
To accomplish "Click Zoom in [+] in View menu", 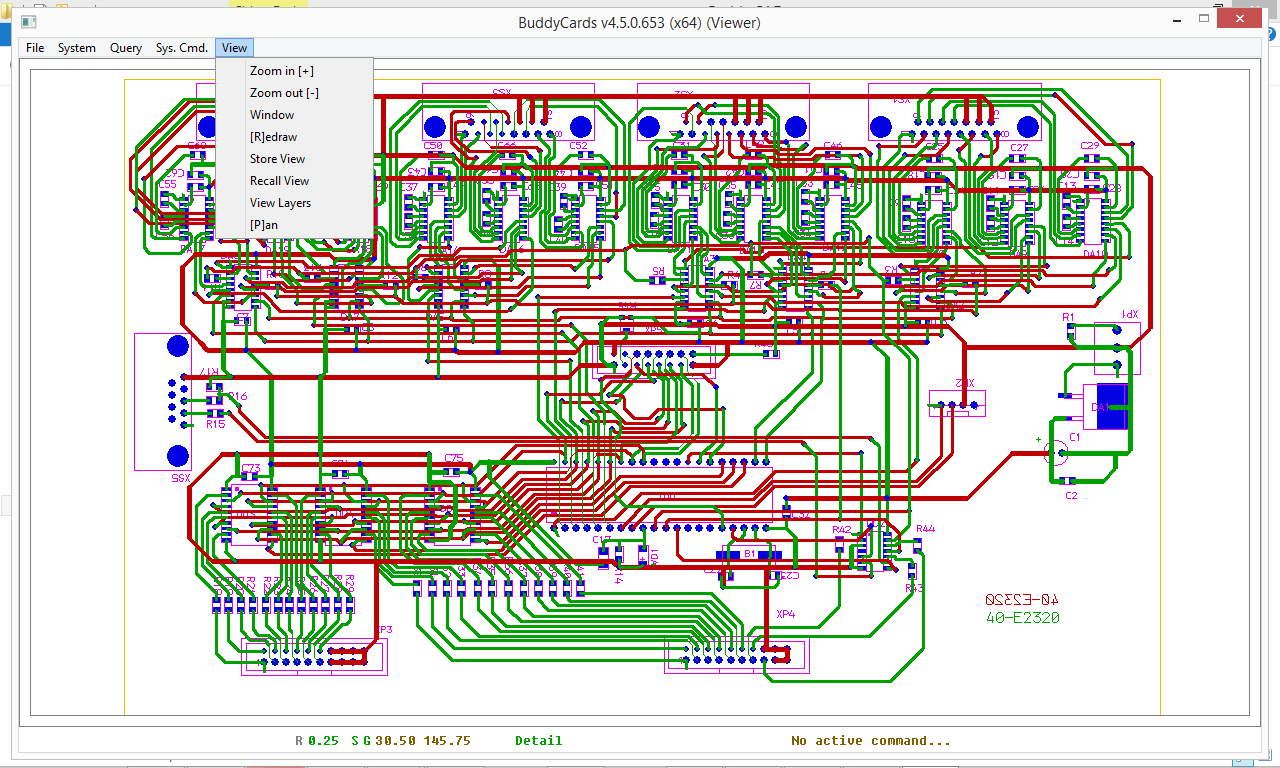I will pos(281,71).
